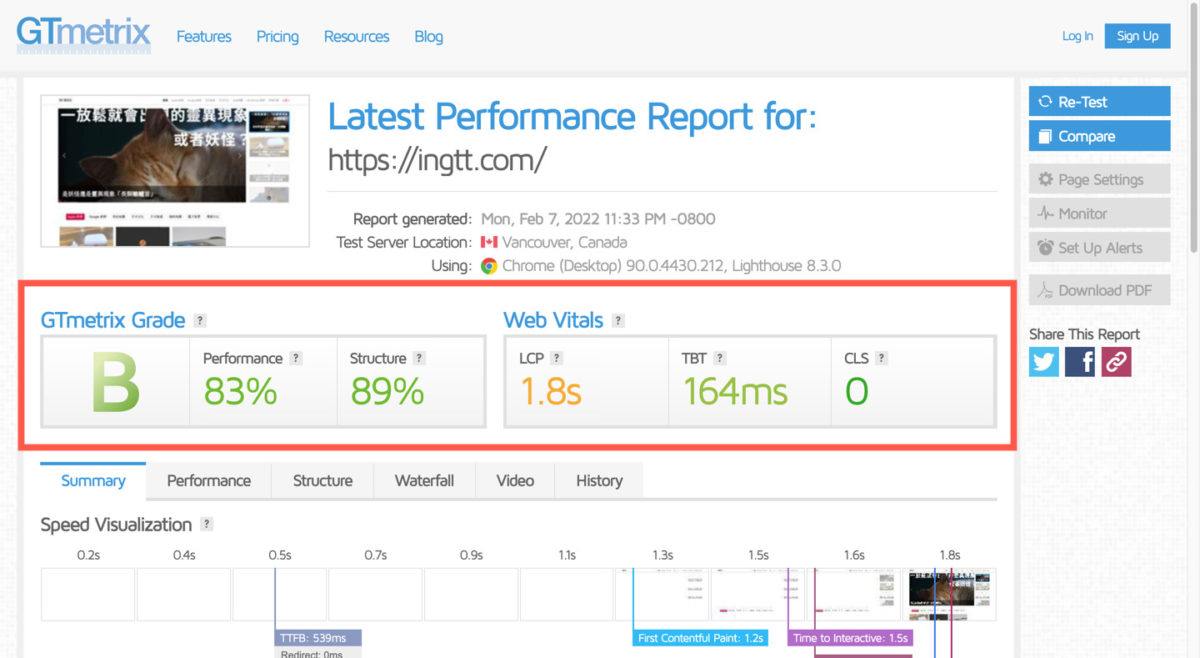Click the 83% Performance value
Viewport: 1200px width, 658px height.
point(240,391)
